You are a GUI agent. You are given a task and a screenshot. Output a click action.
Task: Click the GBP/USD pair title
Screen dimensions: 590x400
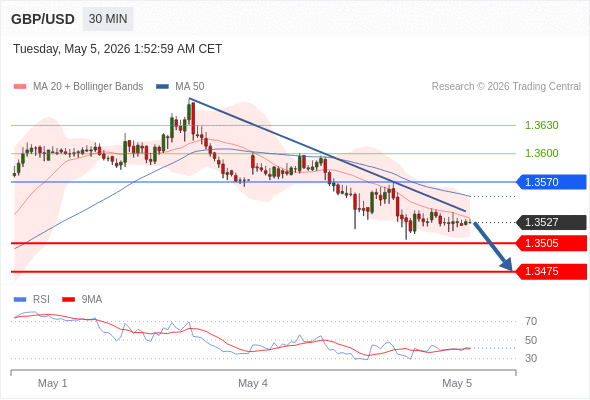pyautogui.click(x=43, y=19)
